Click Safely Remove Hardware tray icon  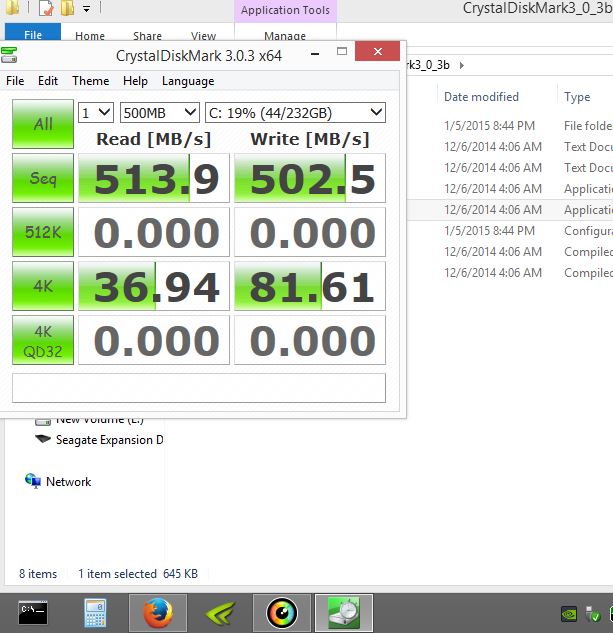click(x=593, y=614)
